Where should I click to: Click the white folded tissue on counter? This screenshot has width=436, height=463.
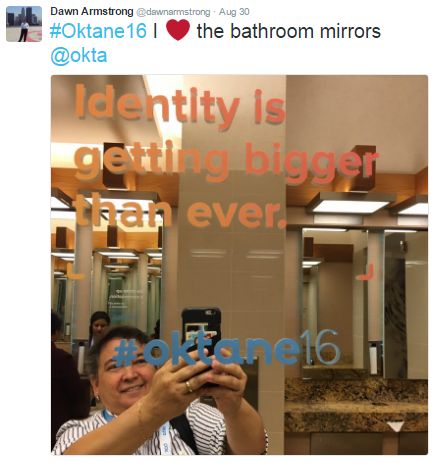point(396,426)
